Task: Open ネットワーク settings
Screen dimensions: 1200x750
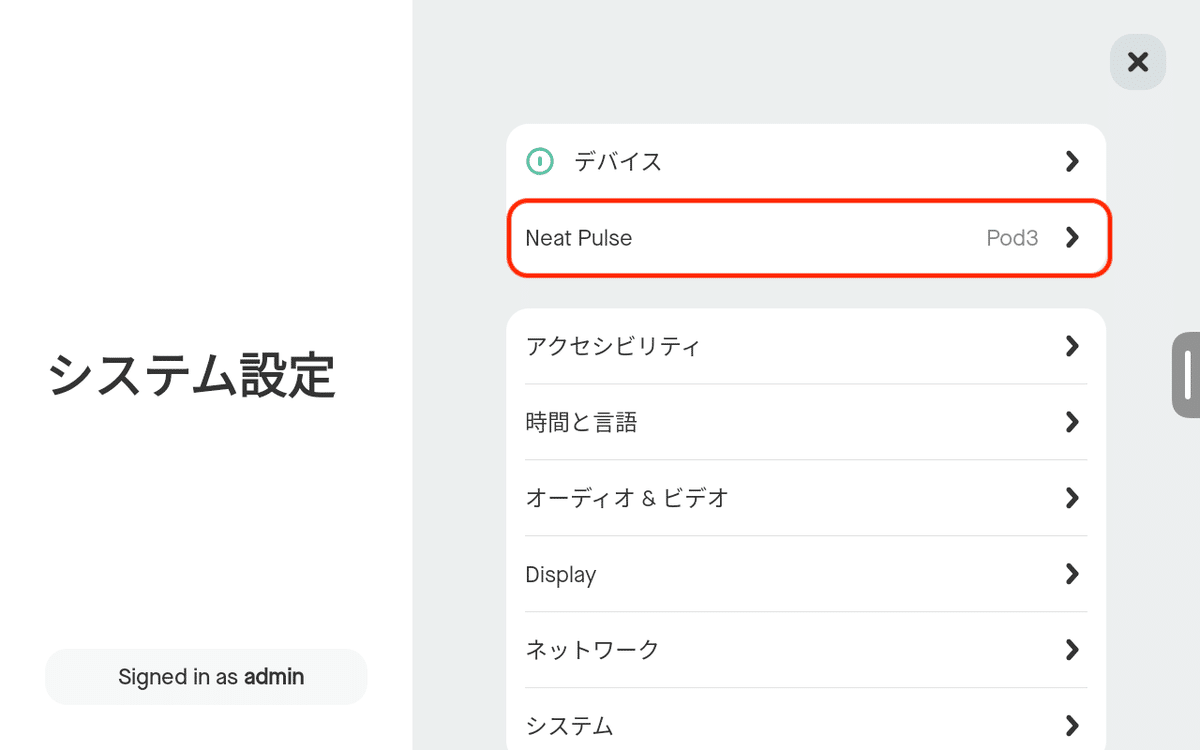Action: point(806,650)
